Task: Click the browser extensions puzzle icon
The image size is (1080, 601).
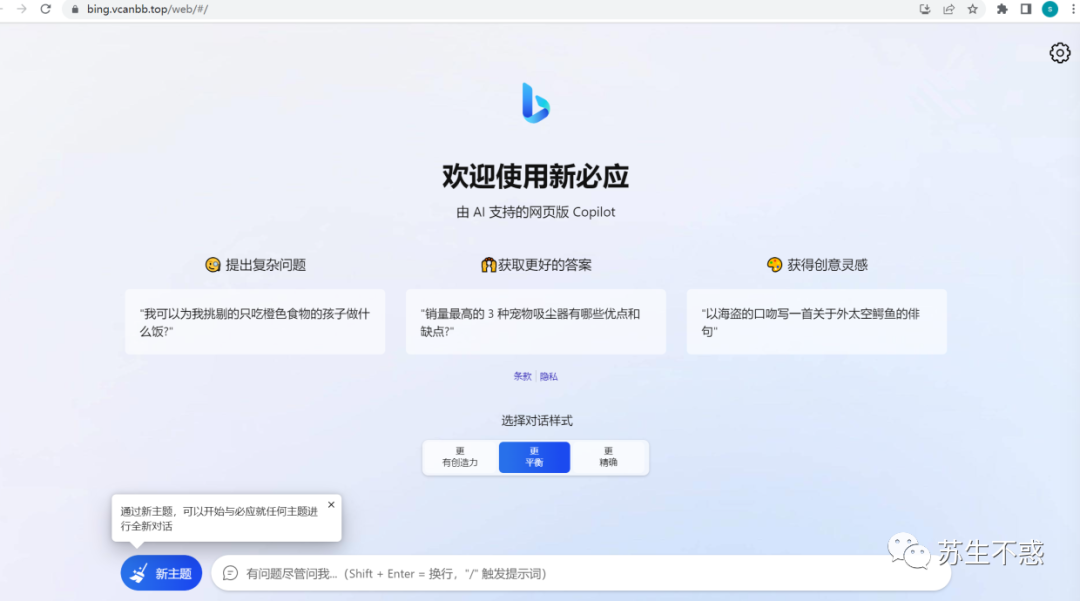Action: pos(1000,9)
